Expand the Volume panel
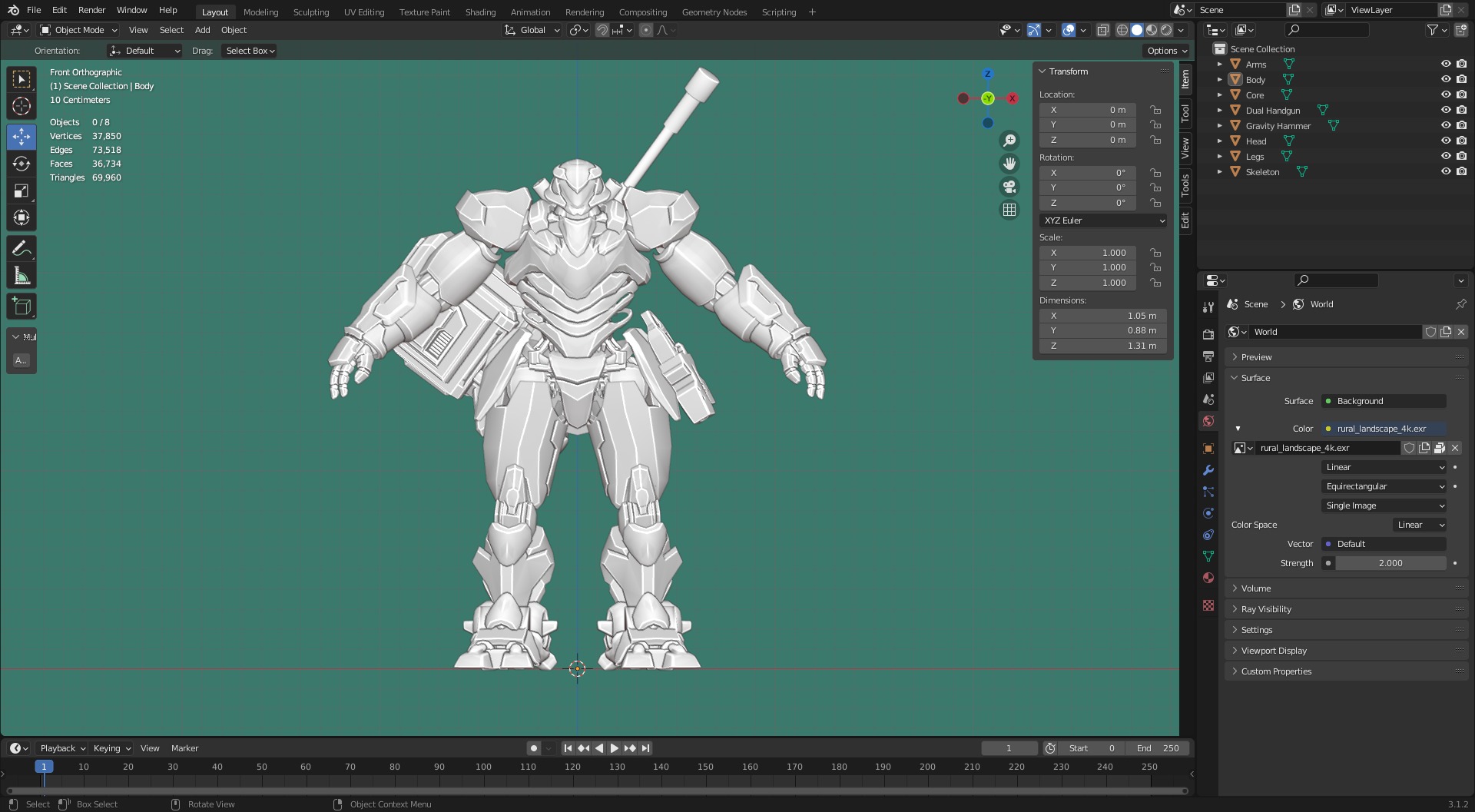The height and width of the screenshot is (812, 1475). (1256, 588)
